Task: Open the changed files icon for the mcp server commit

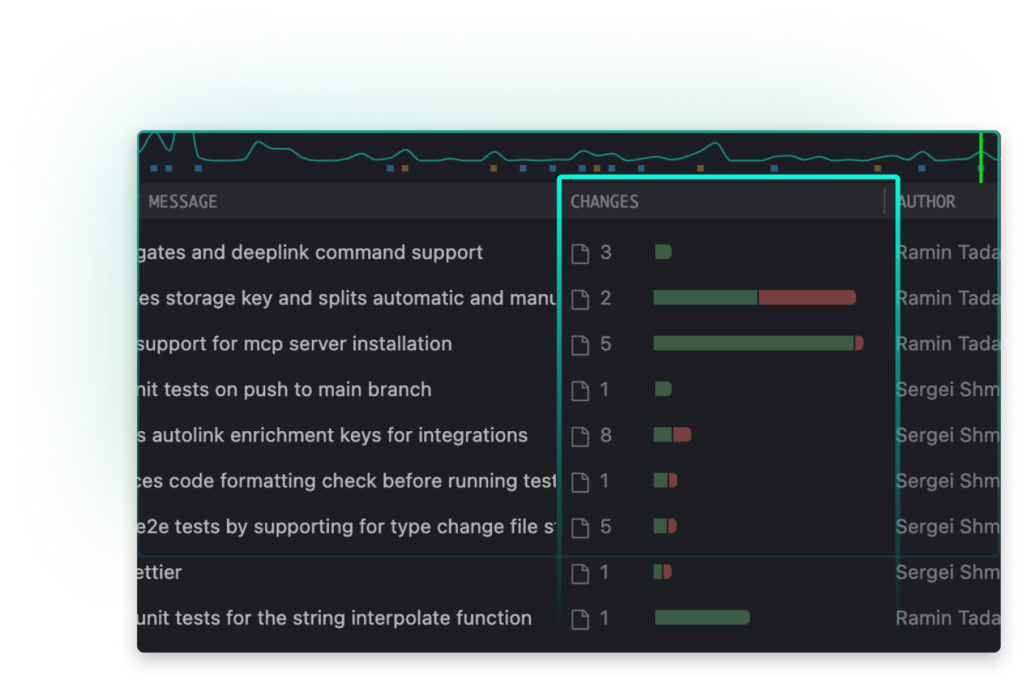Action: coord(579,343)
